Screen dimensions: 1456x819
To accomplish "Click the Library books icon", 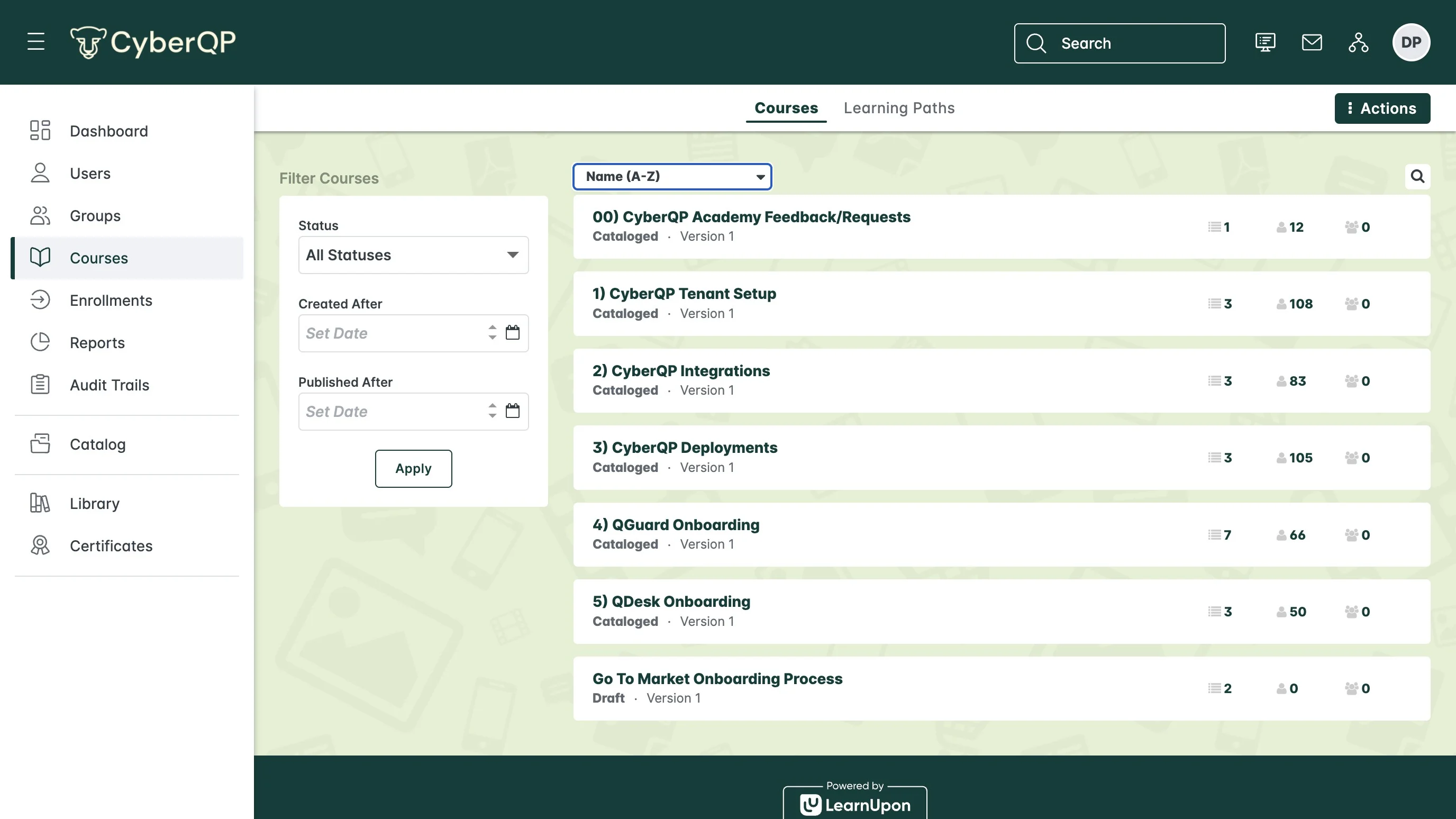I will pyautogui.click(x=40, y=503).
